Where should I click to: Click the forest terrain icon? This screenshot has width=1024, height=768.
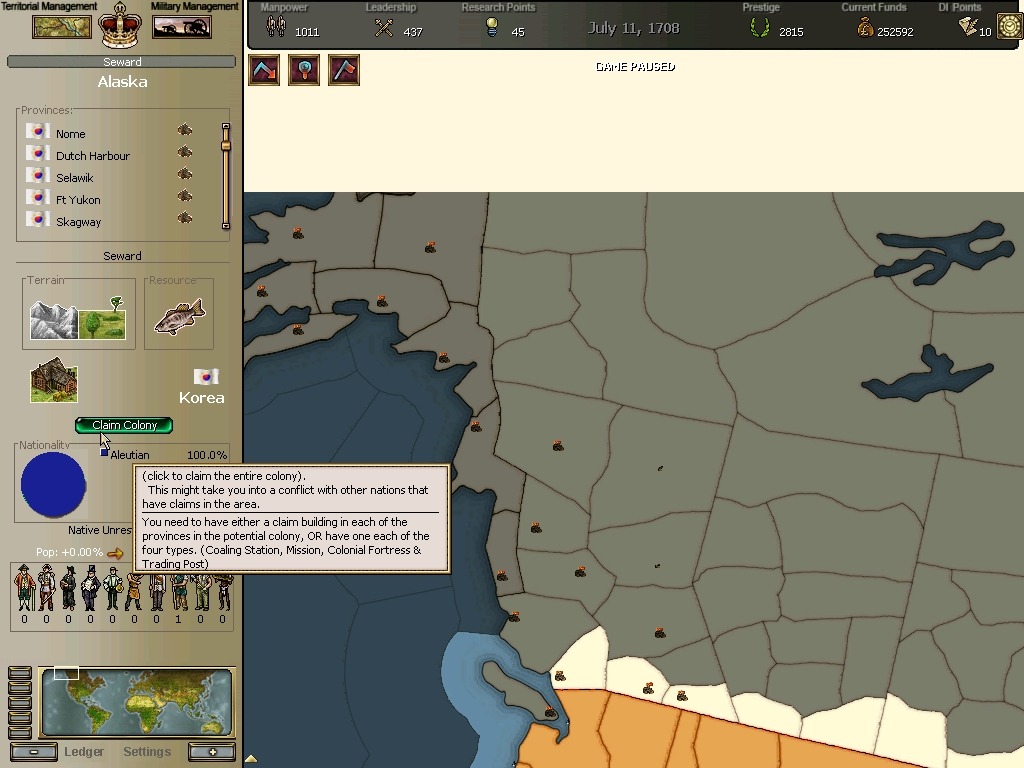pos(103,318)
